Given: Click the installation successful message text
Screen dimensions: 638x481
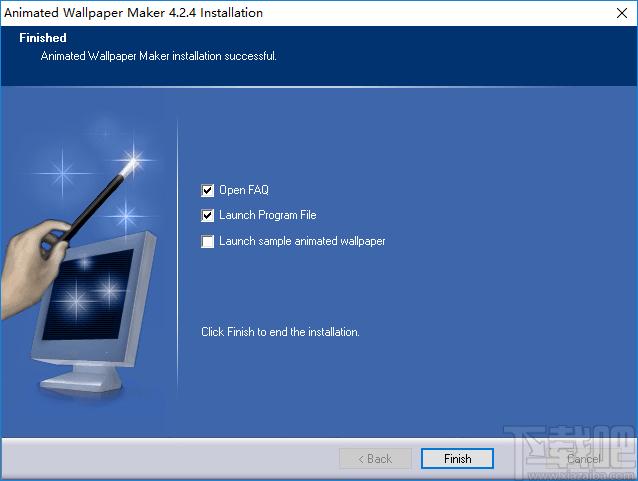Looking at the screenshot, I should pyautogui.click(x=158, y=56).
